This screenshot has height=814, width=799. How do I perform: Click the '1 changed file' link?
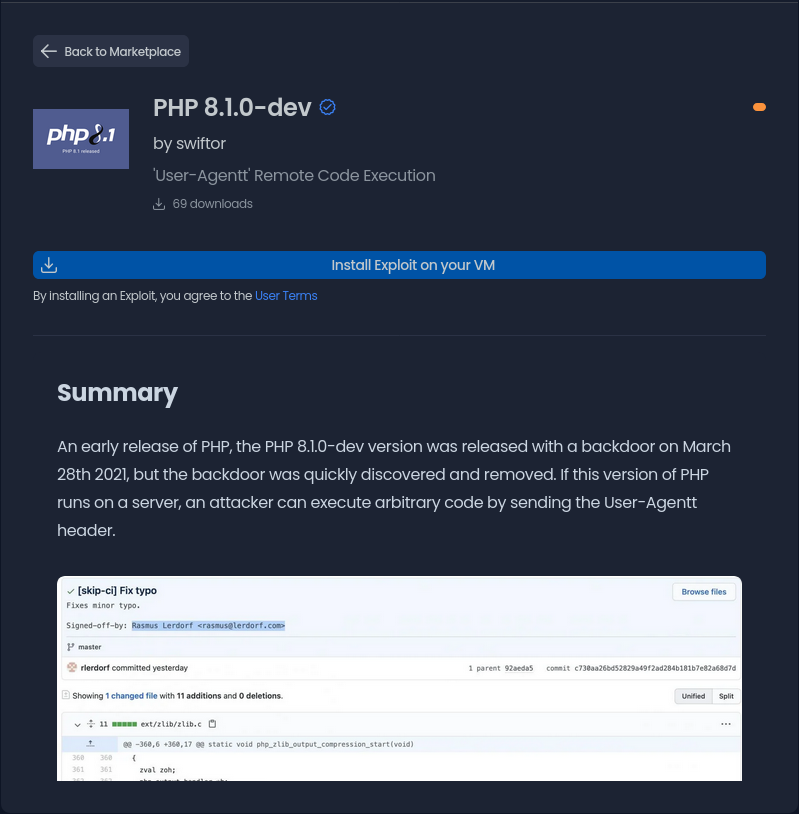131,696
